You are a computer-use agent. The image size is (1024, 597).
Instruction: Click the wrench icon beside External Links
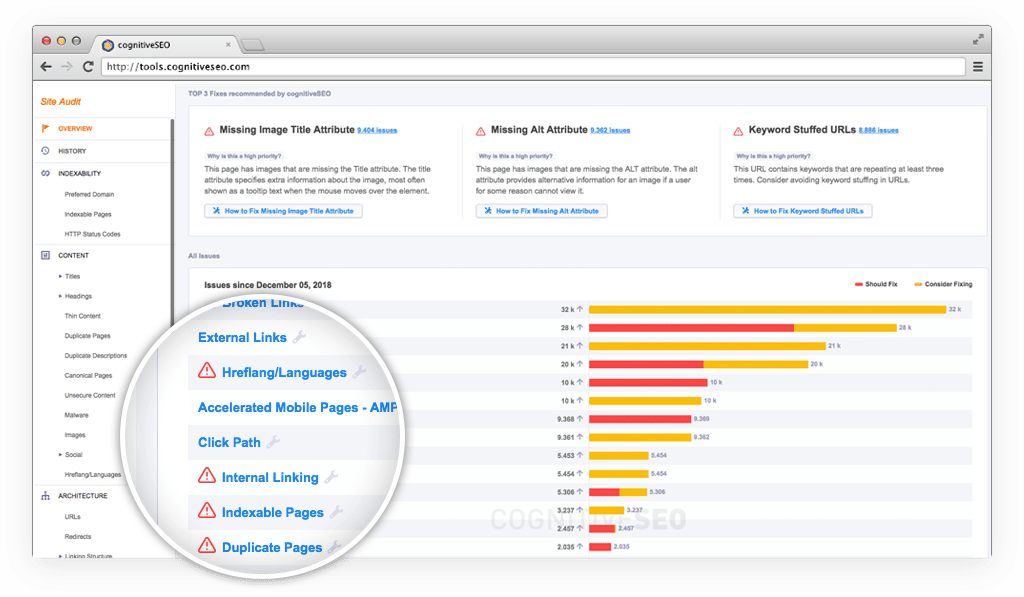pos(299,337)
